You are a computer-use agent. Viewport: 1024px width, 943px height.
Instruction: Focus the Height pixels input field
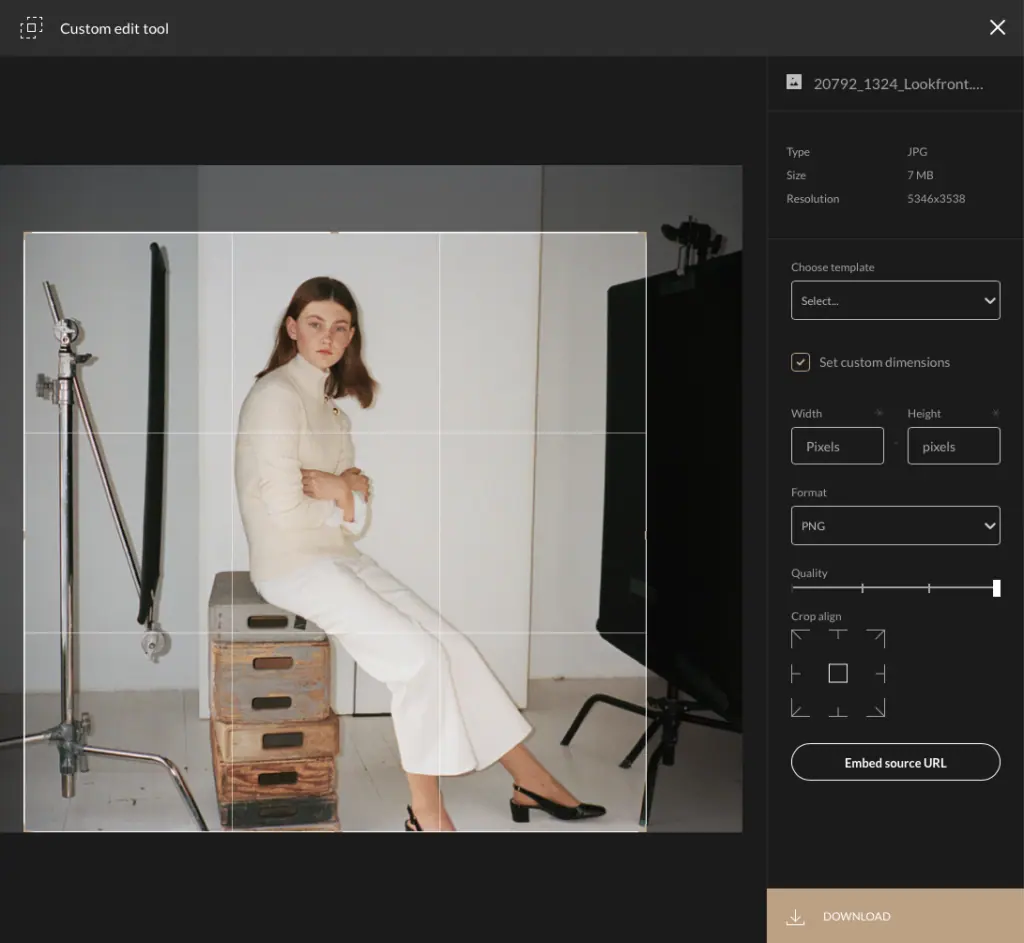pos(953,446)
